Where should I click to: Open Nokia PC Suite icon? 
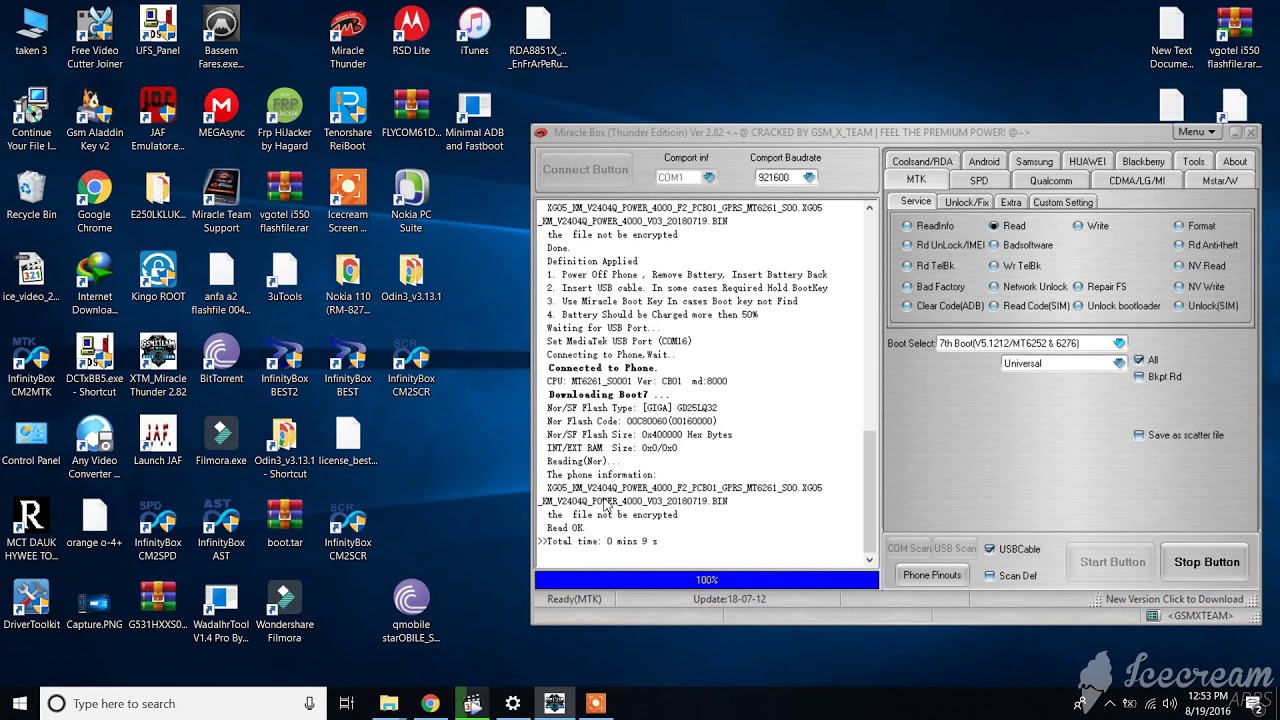pos(411,202)
